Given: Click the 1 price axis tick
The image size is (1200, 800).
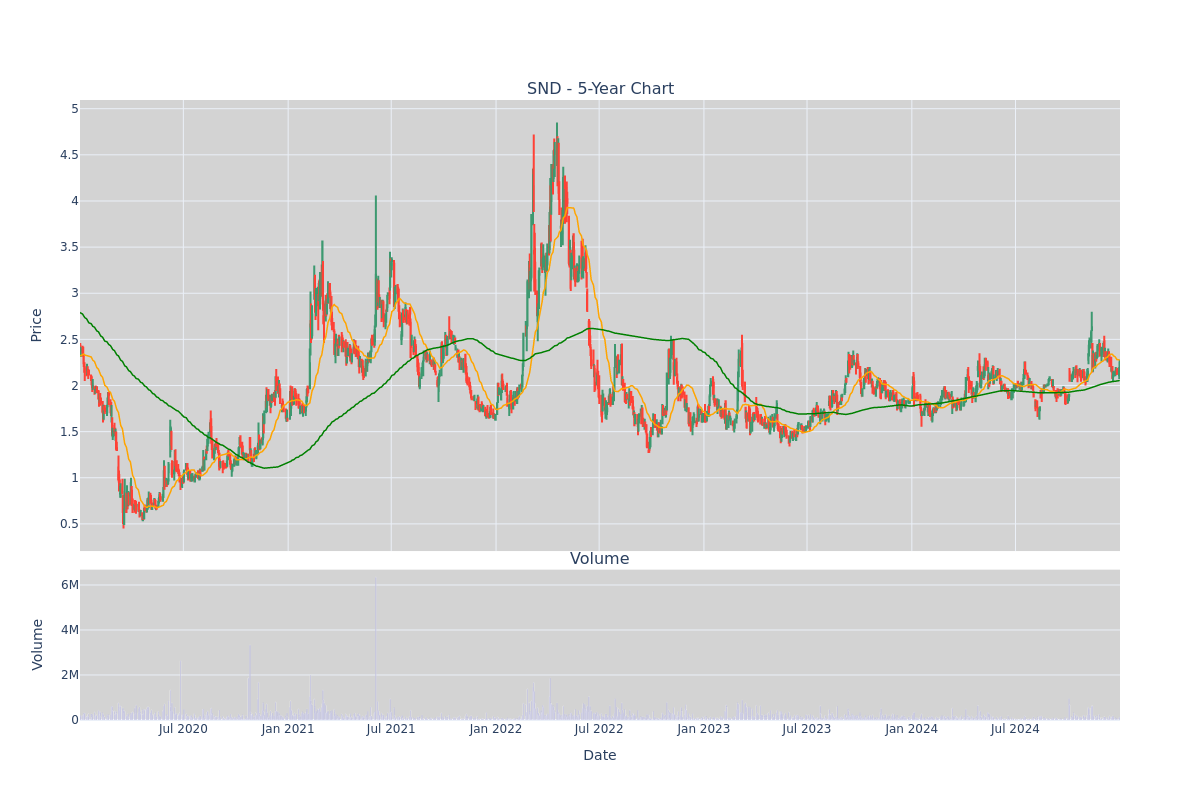Looking at the screenshot, I should tap(74, 478).
